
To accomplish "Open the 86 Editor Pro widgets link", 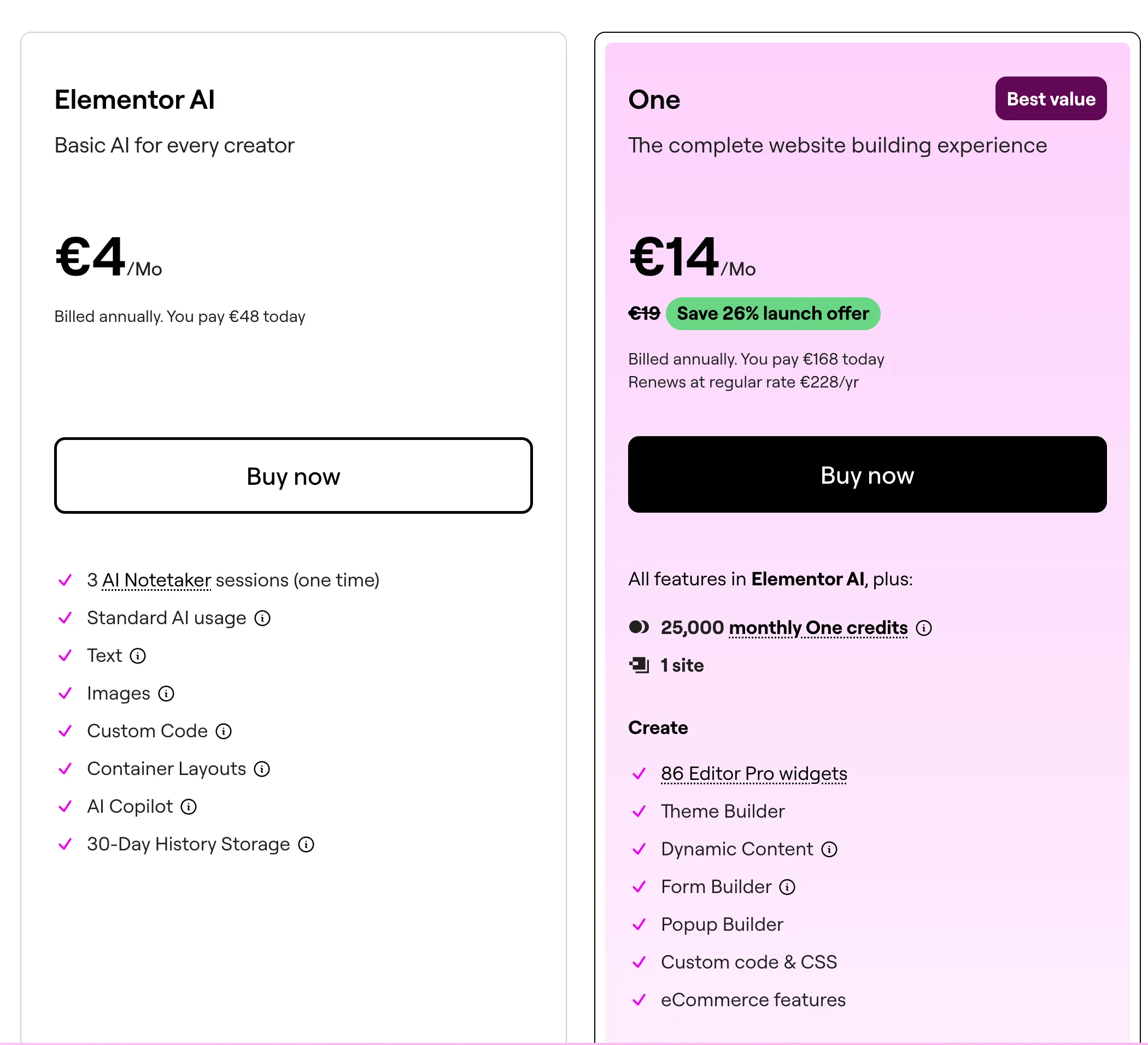I will coord(753,773).
